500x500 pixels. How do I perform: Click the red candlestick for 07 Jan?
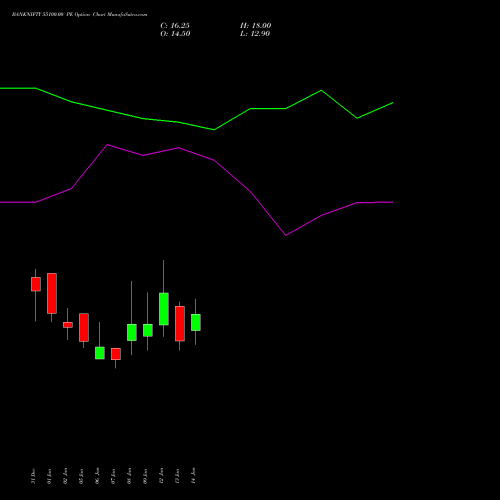point(116,354)
